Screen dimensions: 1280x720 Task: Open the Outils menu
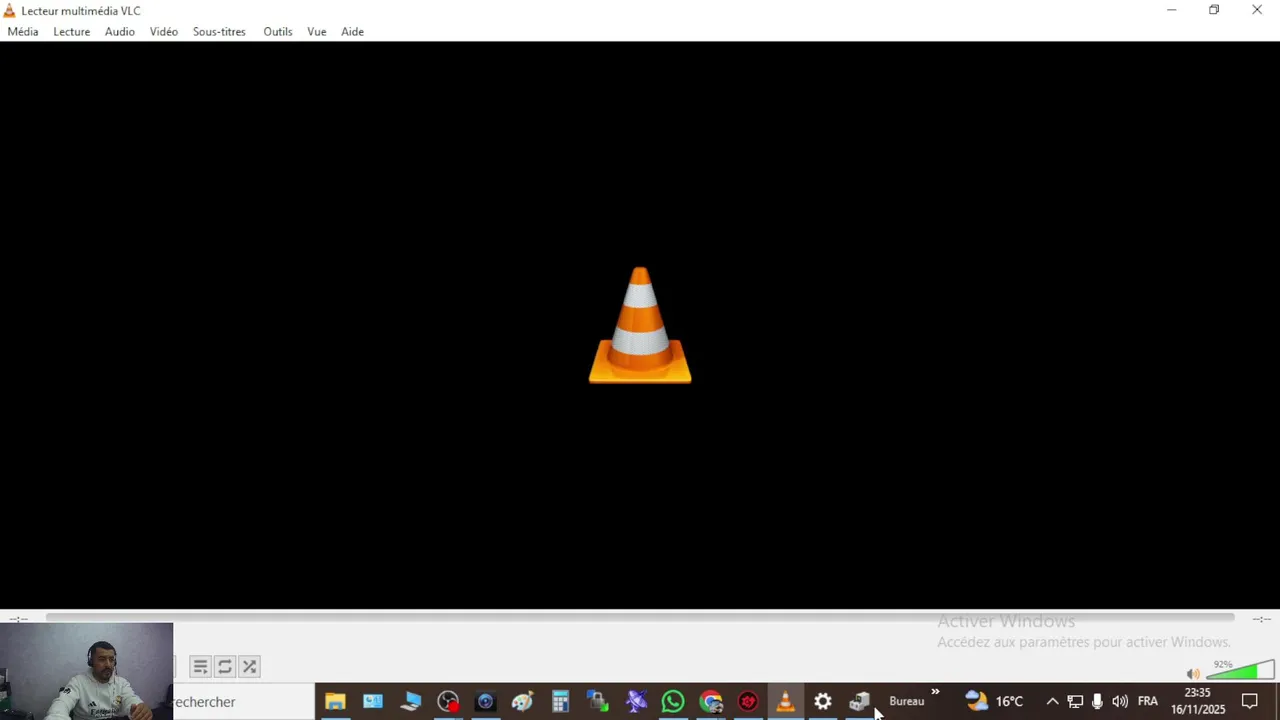point(278,32)
